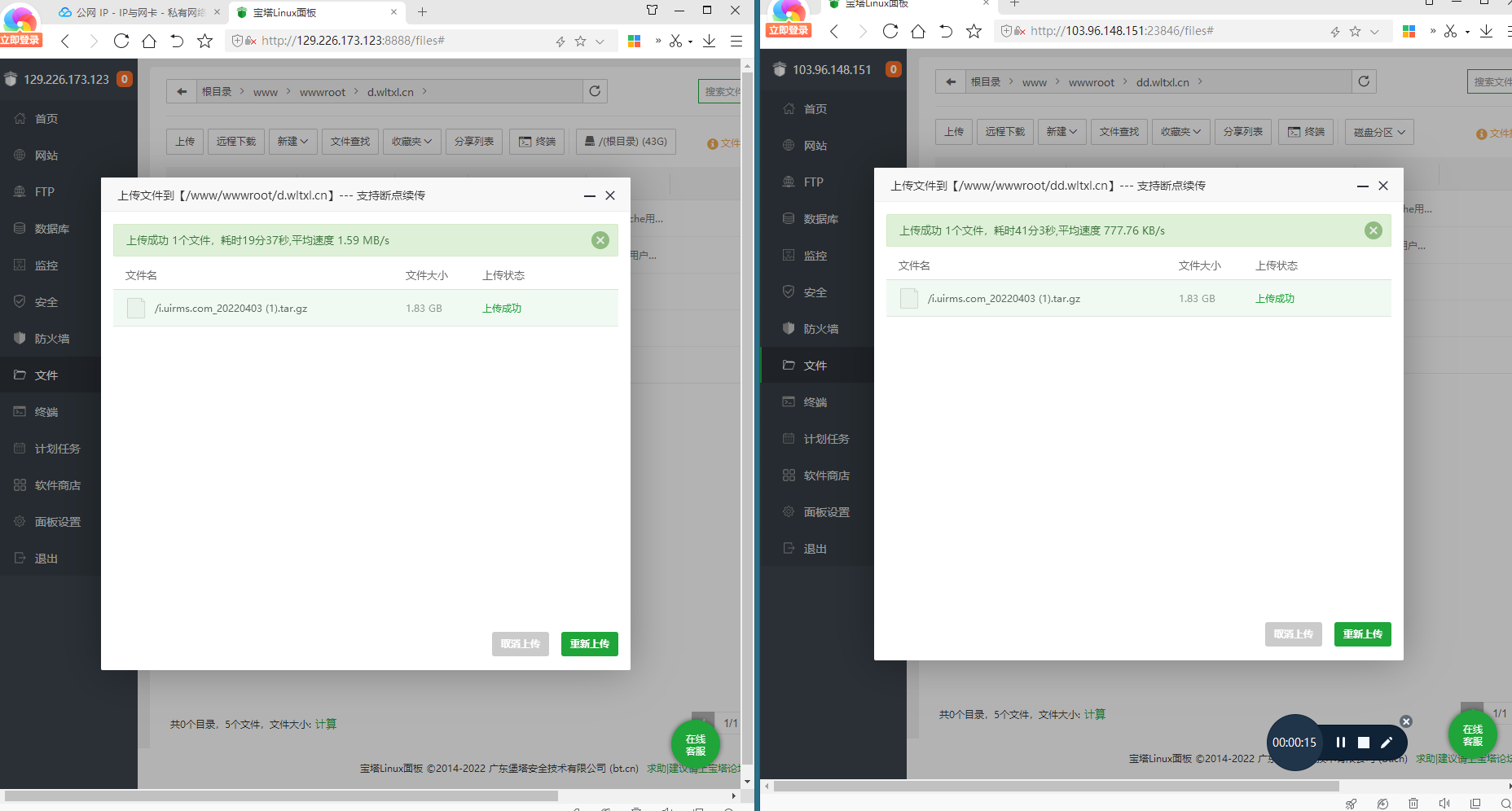The height and width of the screenshot is (811, 1512).
Task: Open the recording pen annotation tool
Action: click(x=1387, y=742)
